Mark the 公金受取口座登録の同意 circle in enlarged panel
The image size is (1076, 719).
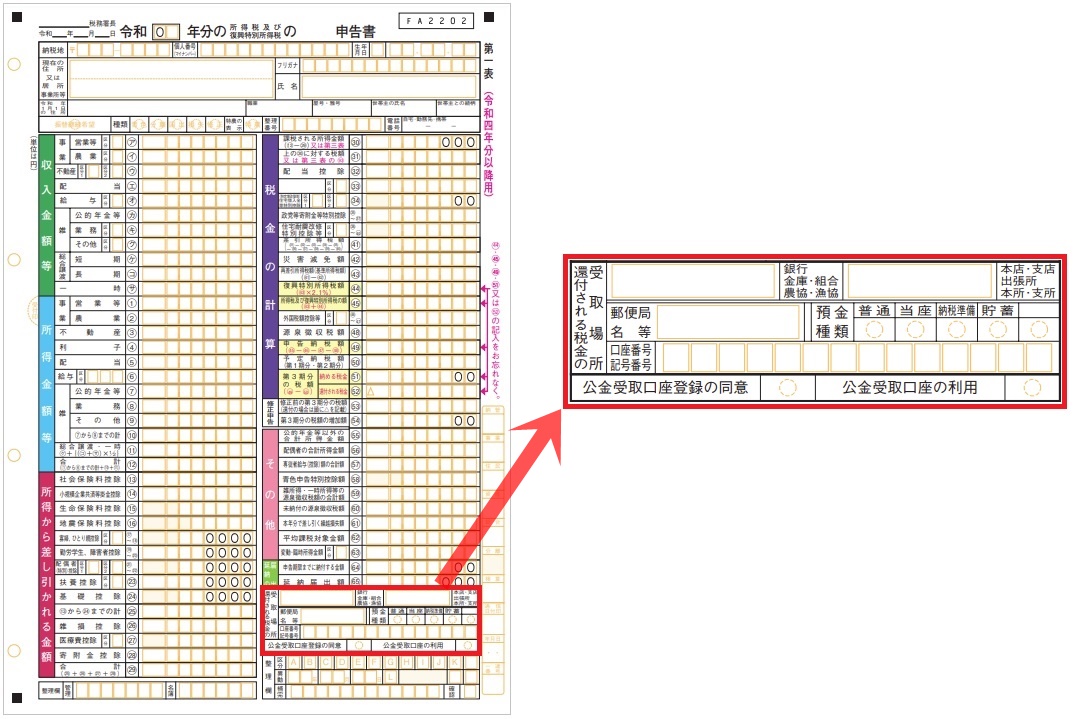pyautogui.click(x=788, y=388)
